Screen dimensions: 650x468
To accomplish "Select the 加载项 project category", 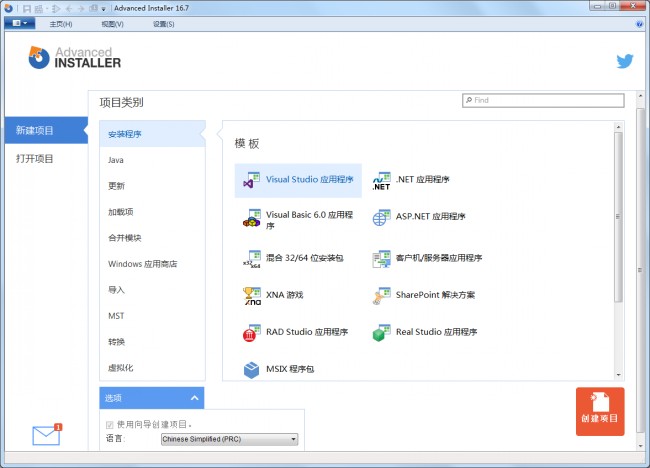I will pos(152,212).
